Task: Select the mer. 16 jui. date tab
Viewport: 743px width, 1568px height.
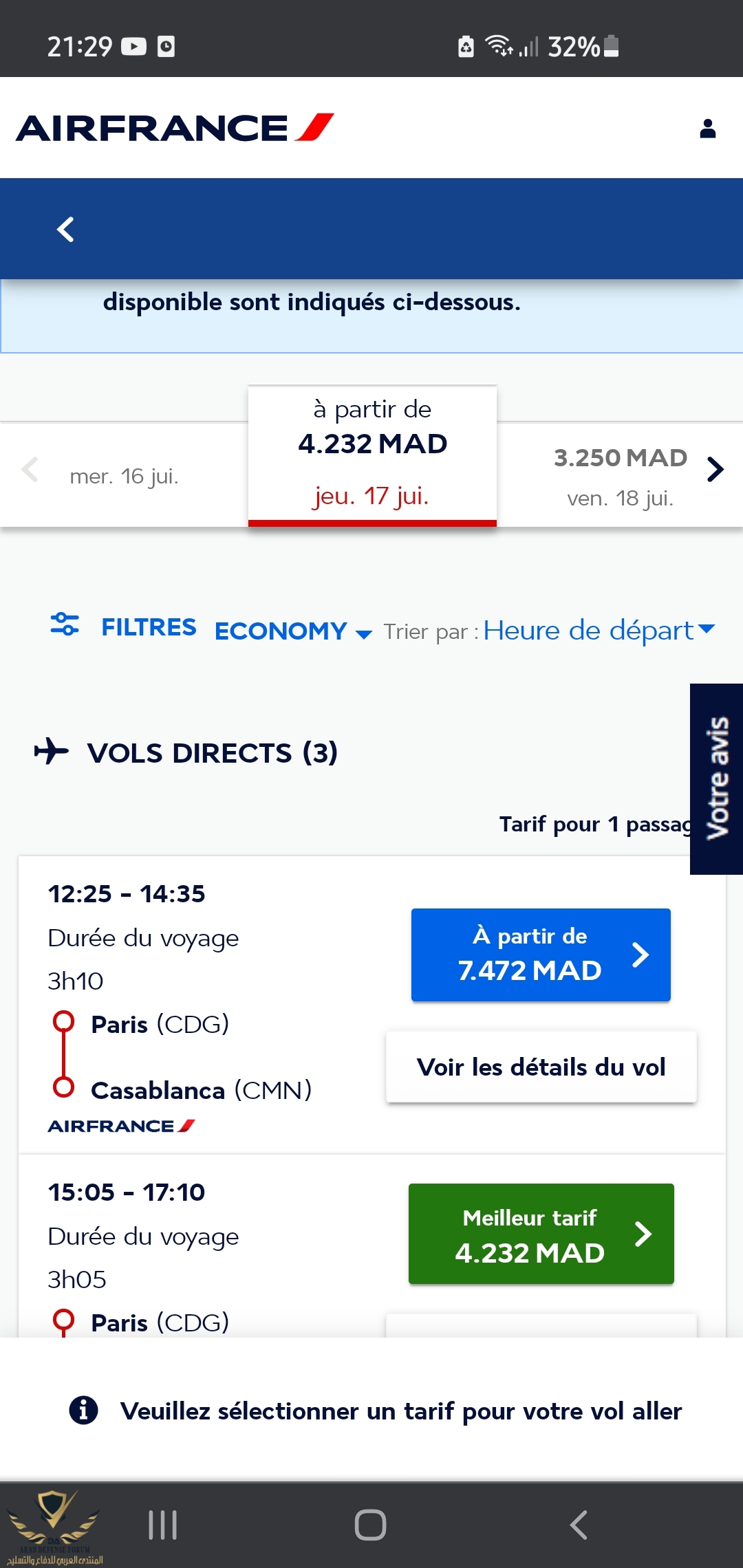Action: coord(125,476)
